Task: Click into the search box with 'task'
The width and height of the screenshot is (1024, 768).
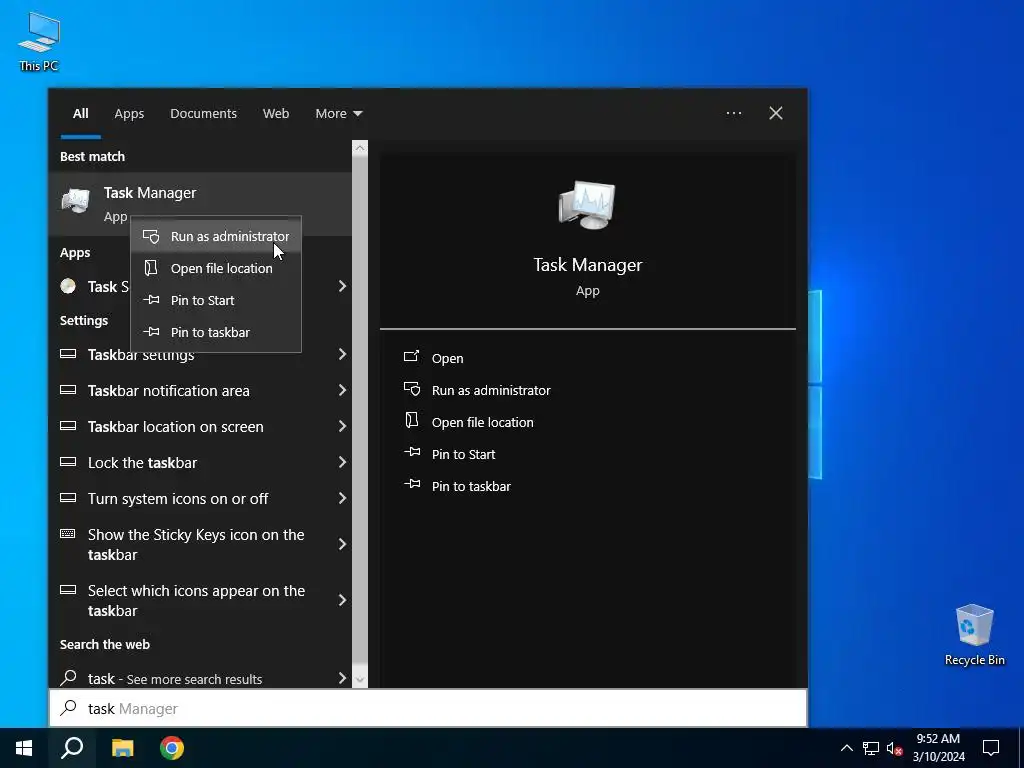Action: click(x=428, y=708)
